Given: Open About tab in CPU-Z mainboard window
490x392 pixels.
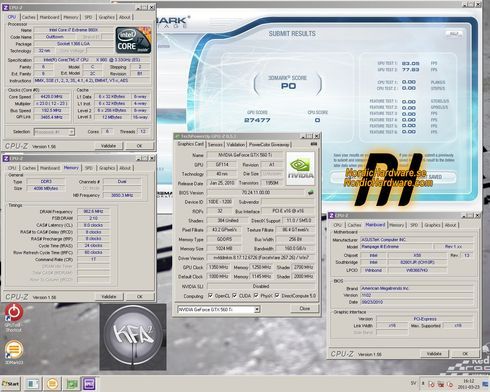Looking at the screenshot, I should (x=451, y=225).
